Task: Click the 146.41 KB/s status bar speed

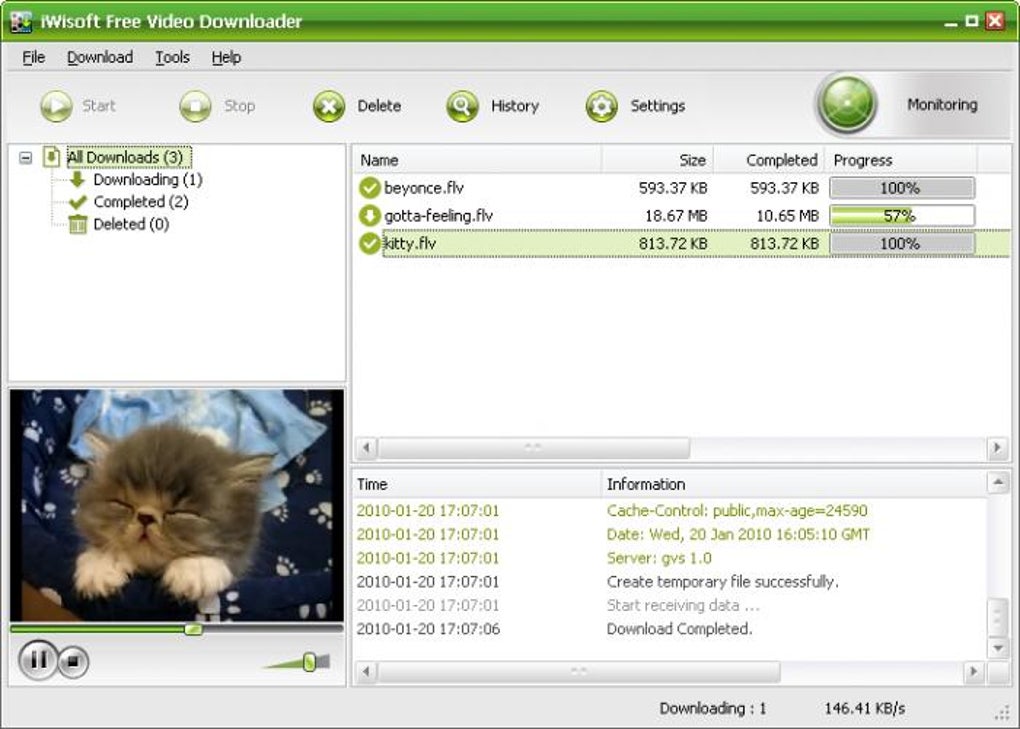Action: [865, 709]
